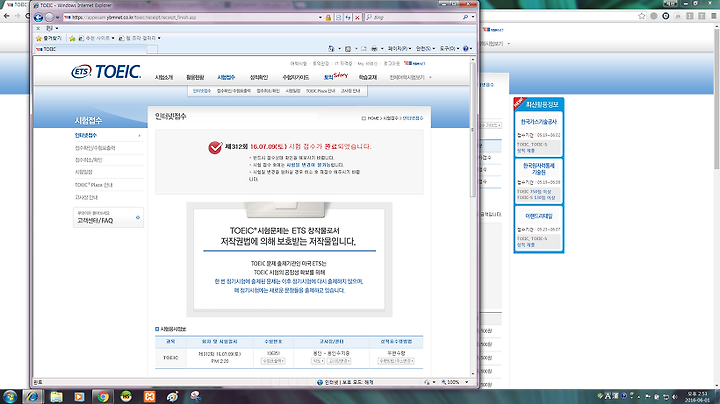Image resolution: width=720 pixels, height=404 pixels.
Task: Click the compatibility view icon in address bar
Action: tap(338, 17)
